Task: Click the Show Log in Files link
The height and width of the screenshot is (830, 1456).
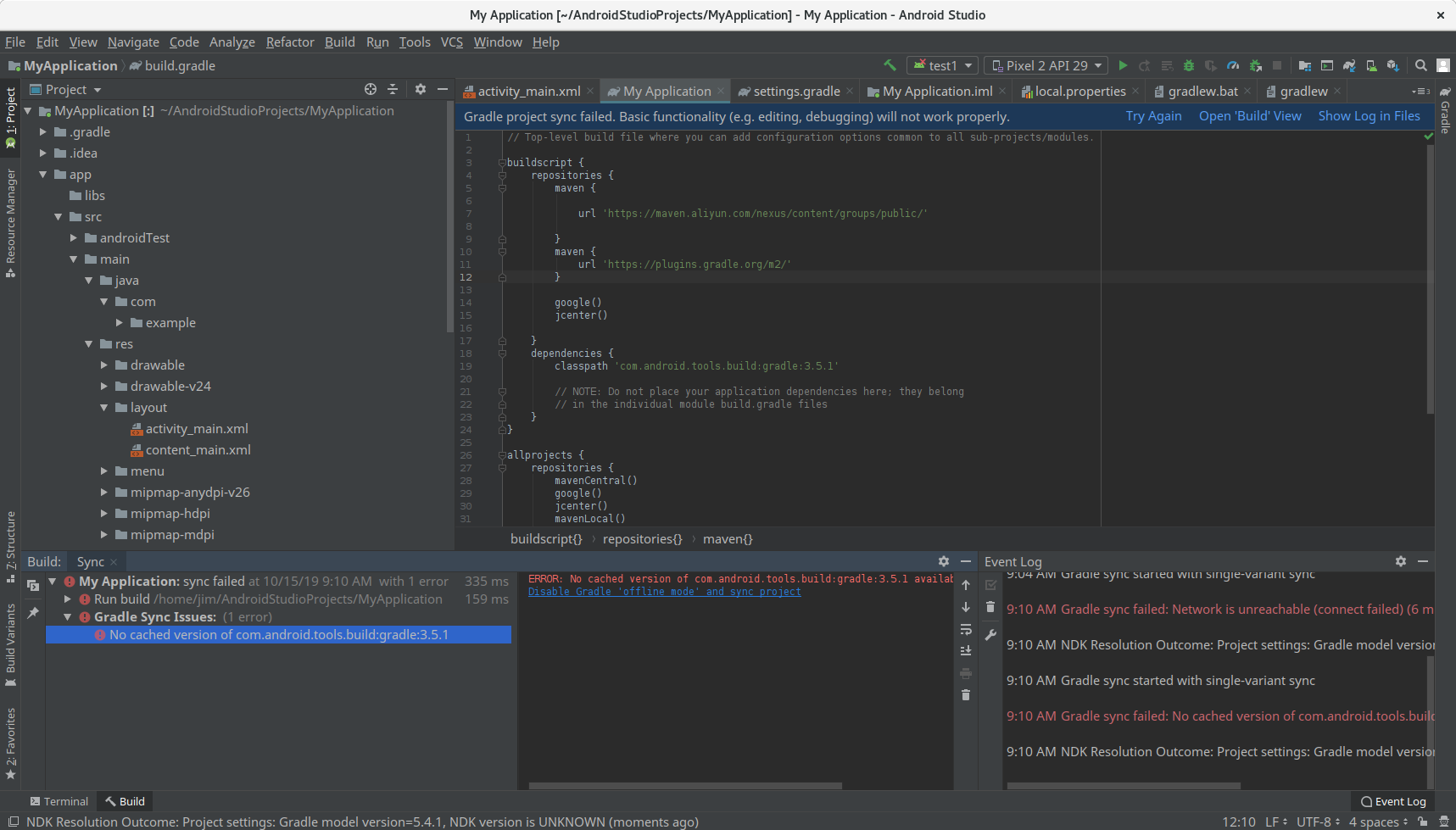Action: [x=1370, y=116]
